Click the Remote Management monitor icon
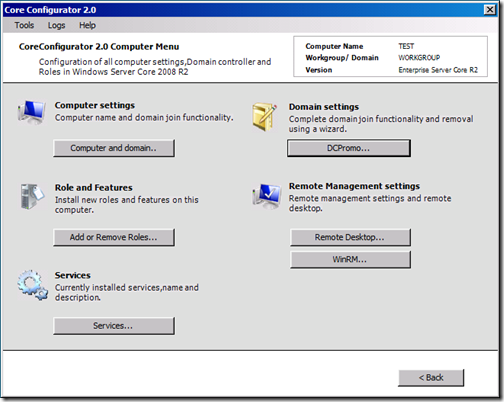Image resolution: width=504 pixels, height=402 pixels. (266, 196)
